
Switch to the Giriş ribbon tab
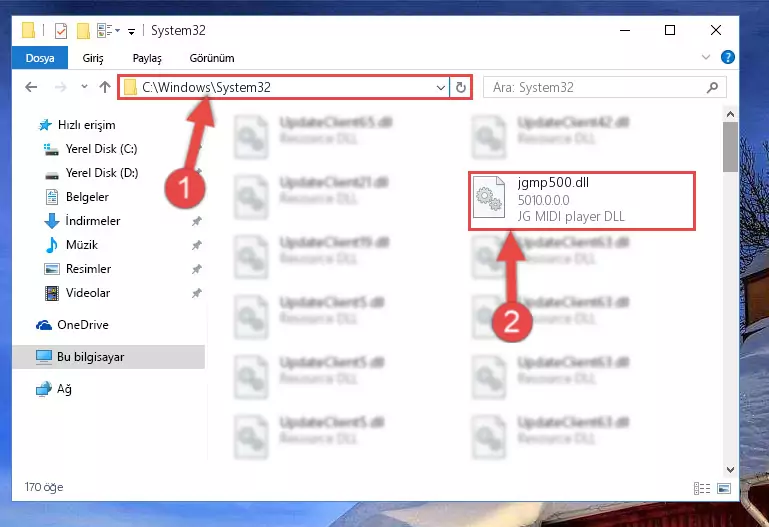(x=93, y=58)
